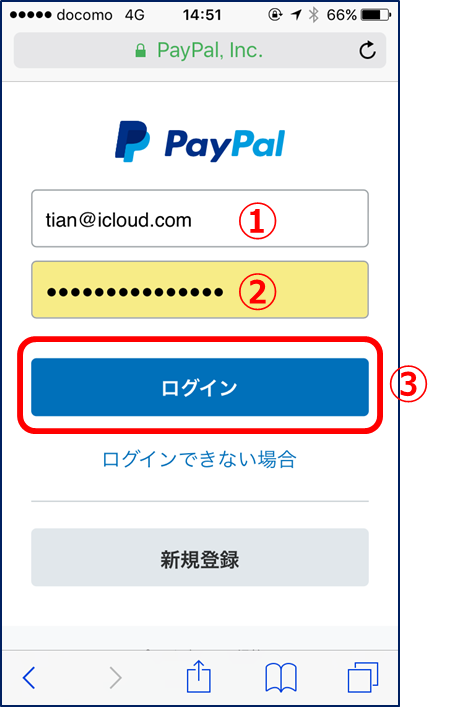Open the ログインできない場合 link

pos(199,459)
